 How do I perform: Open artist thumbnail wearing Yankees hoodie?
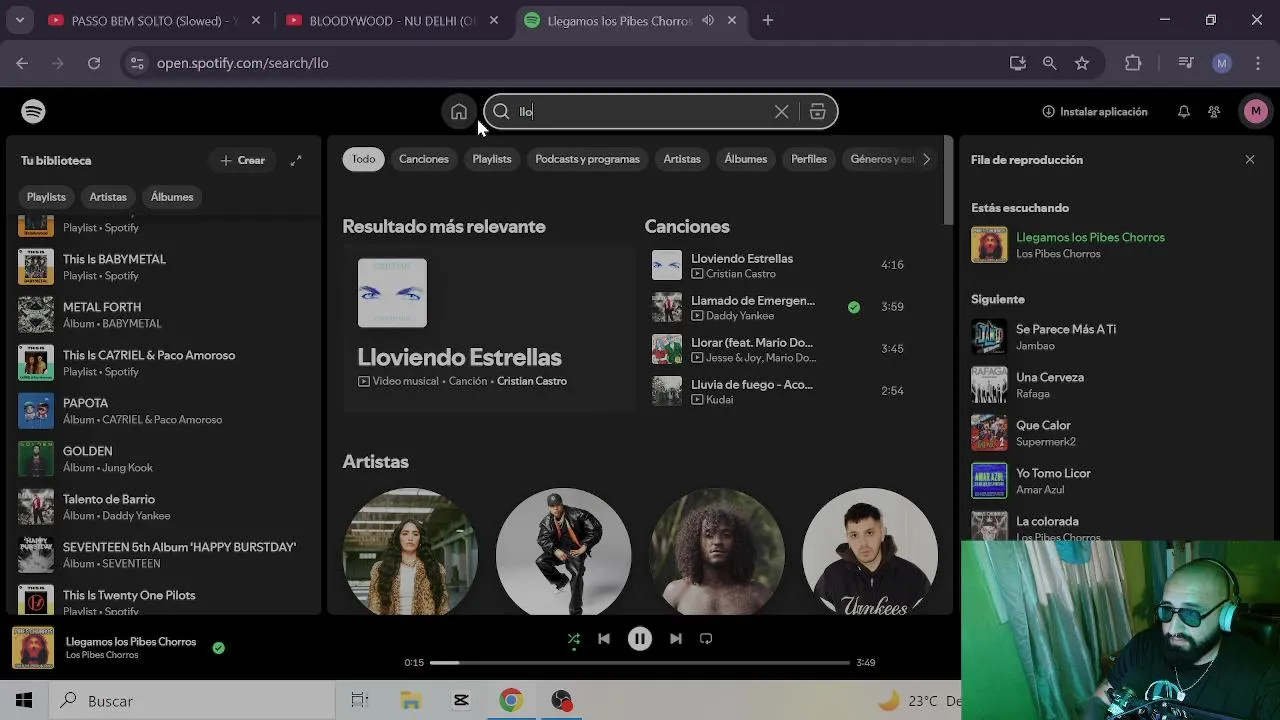click(x=870, y=551)
